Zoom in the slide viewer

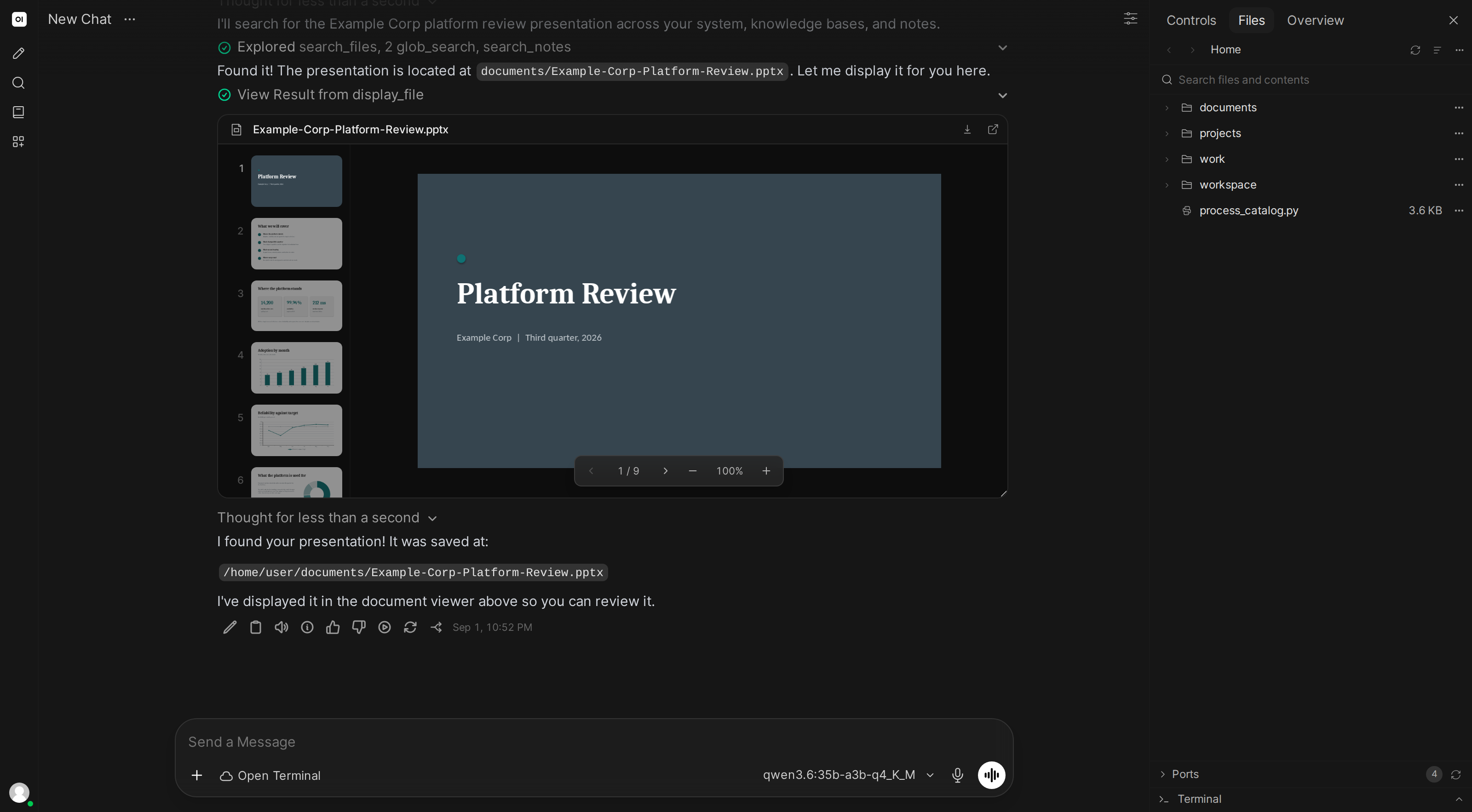click(766, 471)
